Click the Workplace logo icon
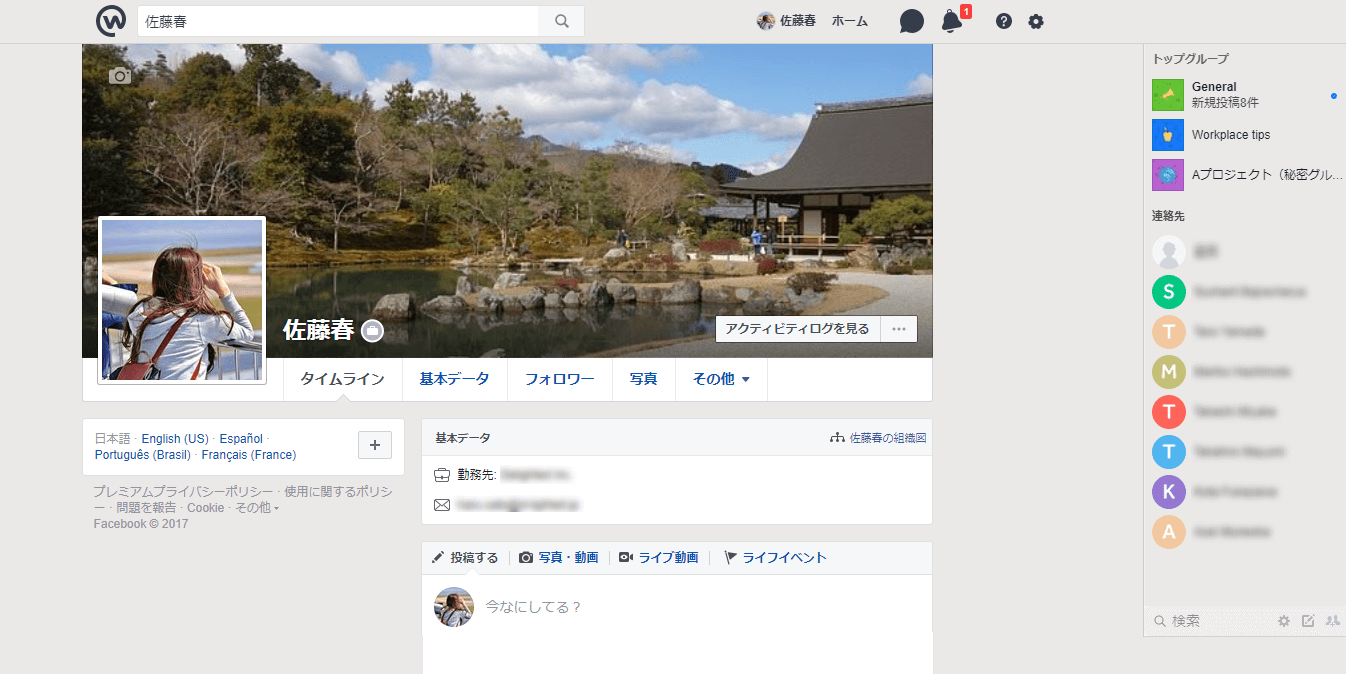Viewport: 1346px width, 674px height. pyautogui.click(x=111, y=21)
